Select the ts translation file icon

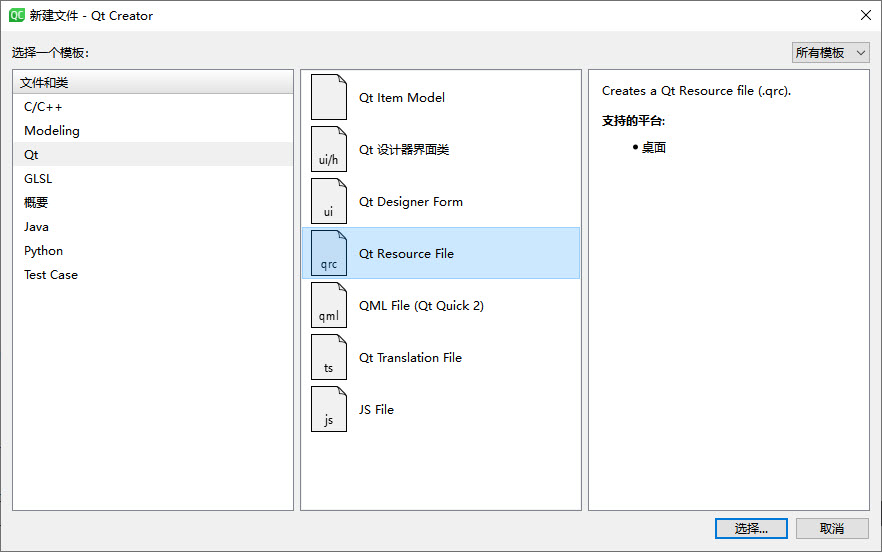tap(329, 357)
